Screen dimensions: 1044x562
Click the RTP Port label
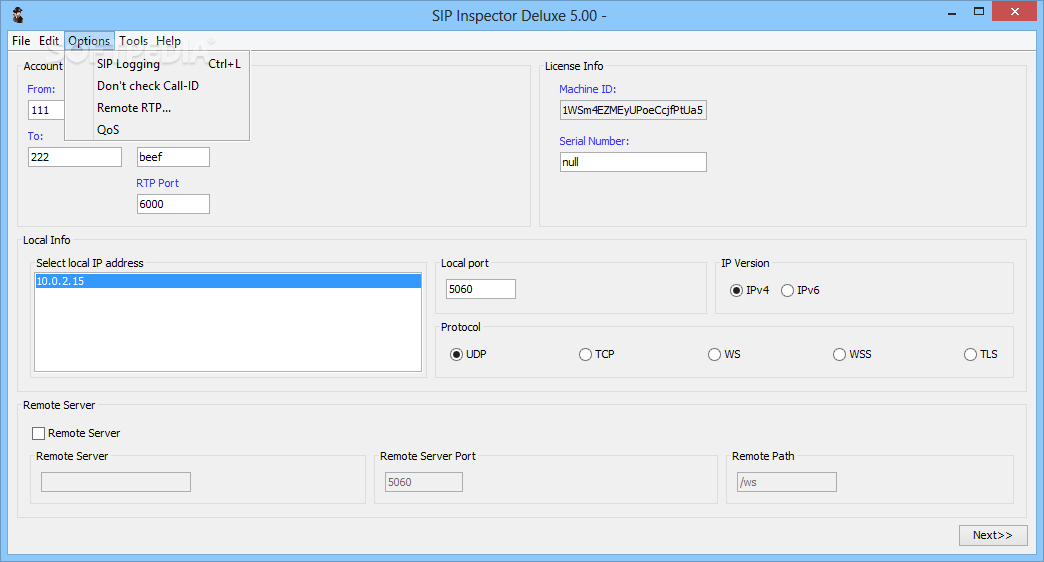pos(157,183)
